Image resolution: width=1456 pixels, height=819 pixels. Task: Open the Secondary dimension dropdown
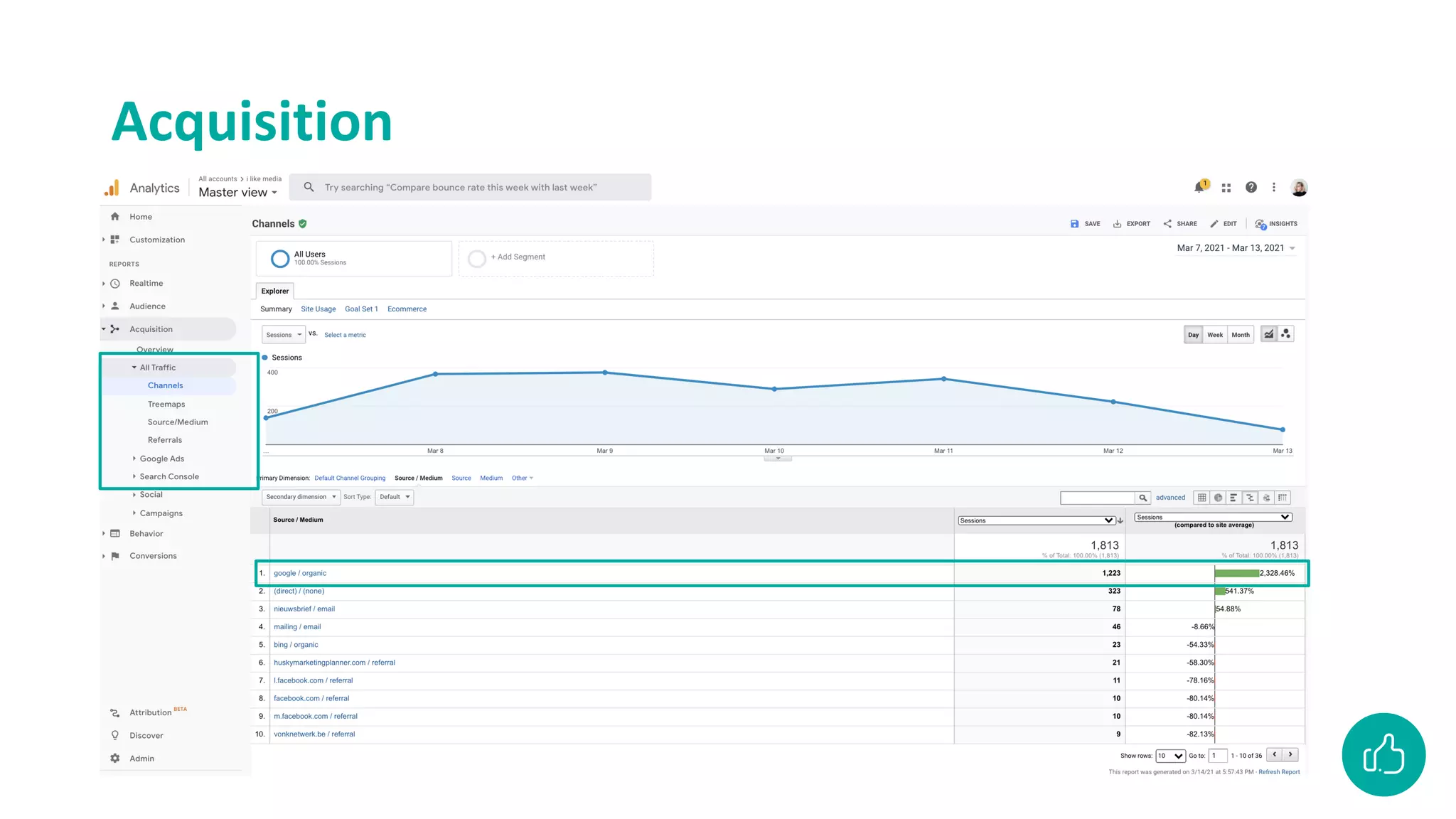(x=301, y=497)
